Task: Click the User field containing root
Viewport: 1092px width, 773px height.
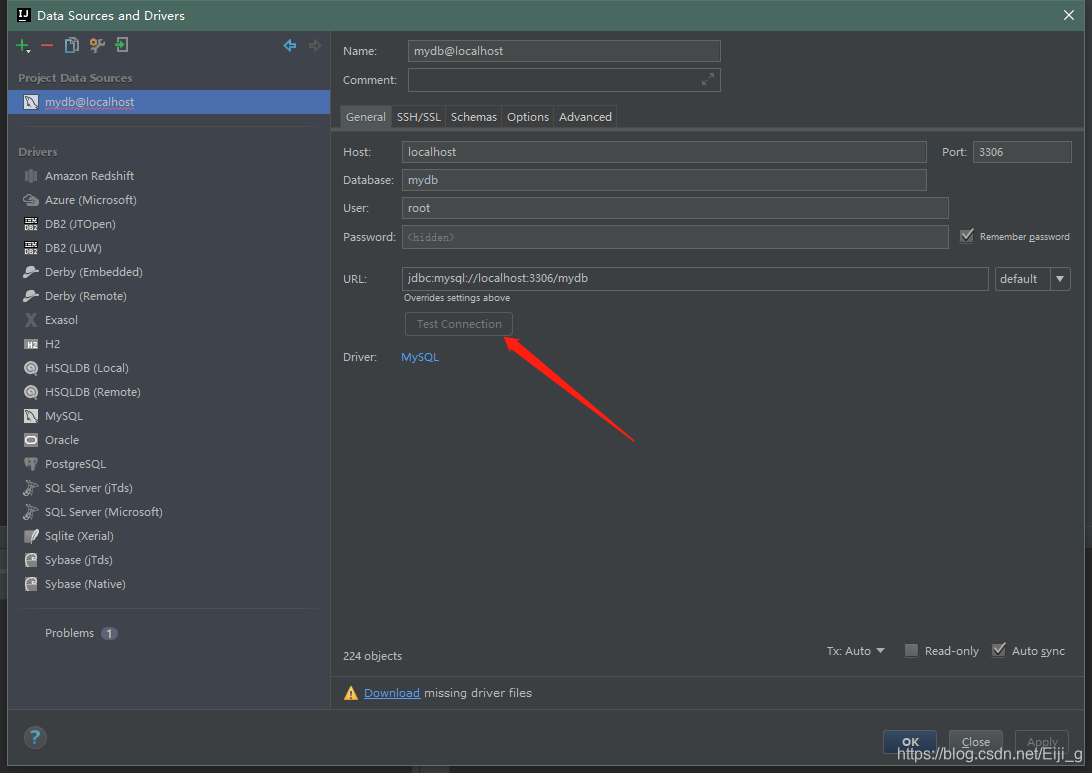Action: 675,208
